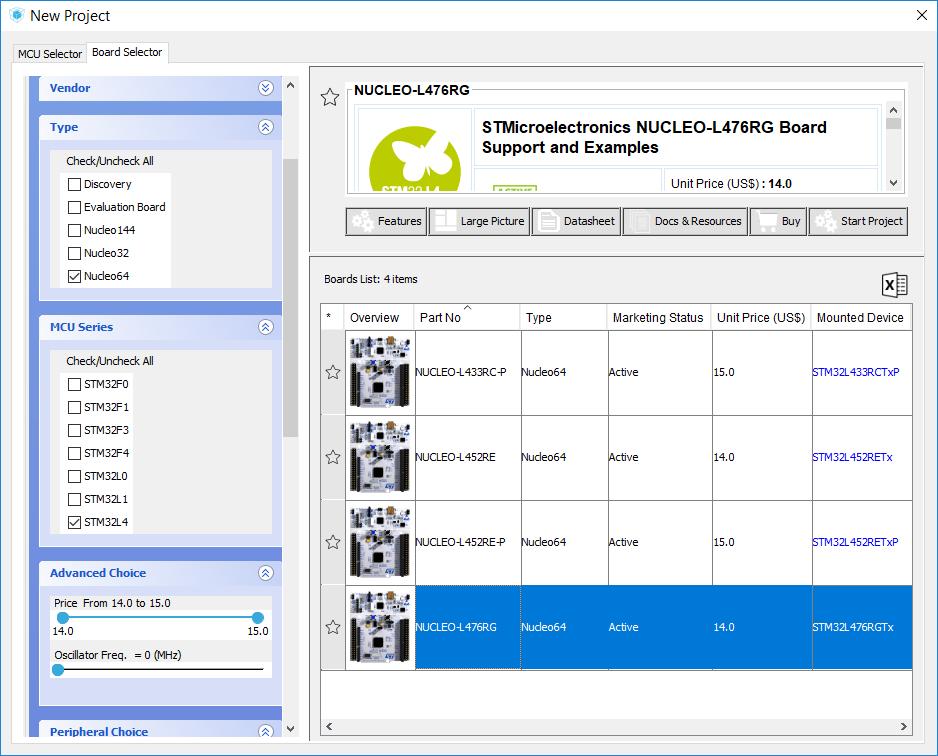Open STM32L452RETxP device link
Screen dimensions: 938x756
855,542
